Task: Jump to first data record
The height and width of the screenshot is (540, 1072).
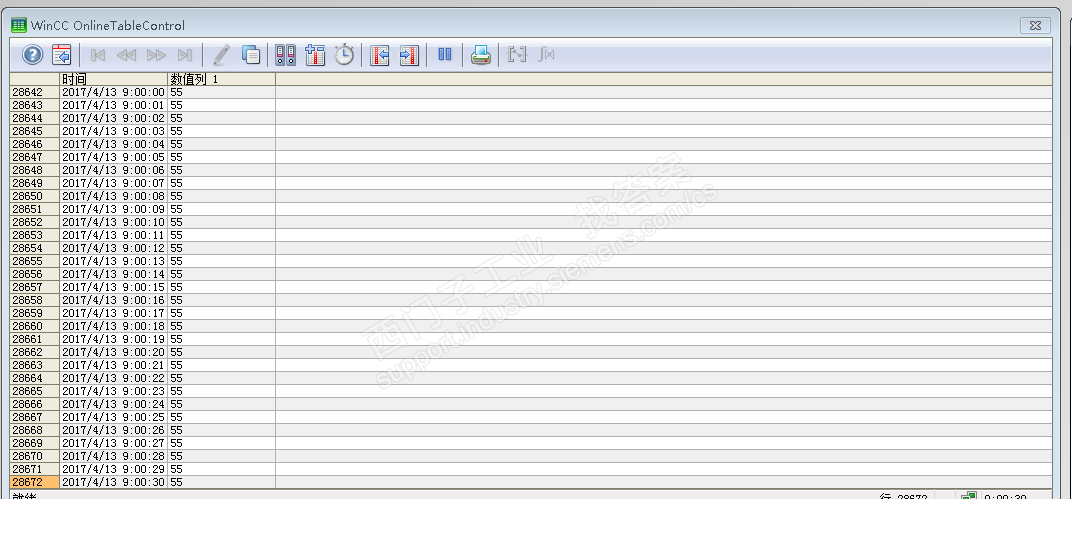Action: (98, 55)
